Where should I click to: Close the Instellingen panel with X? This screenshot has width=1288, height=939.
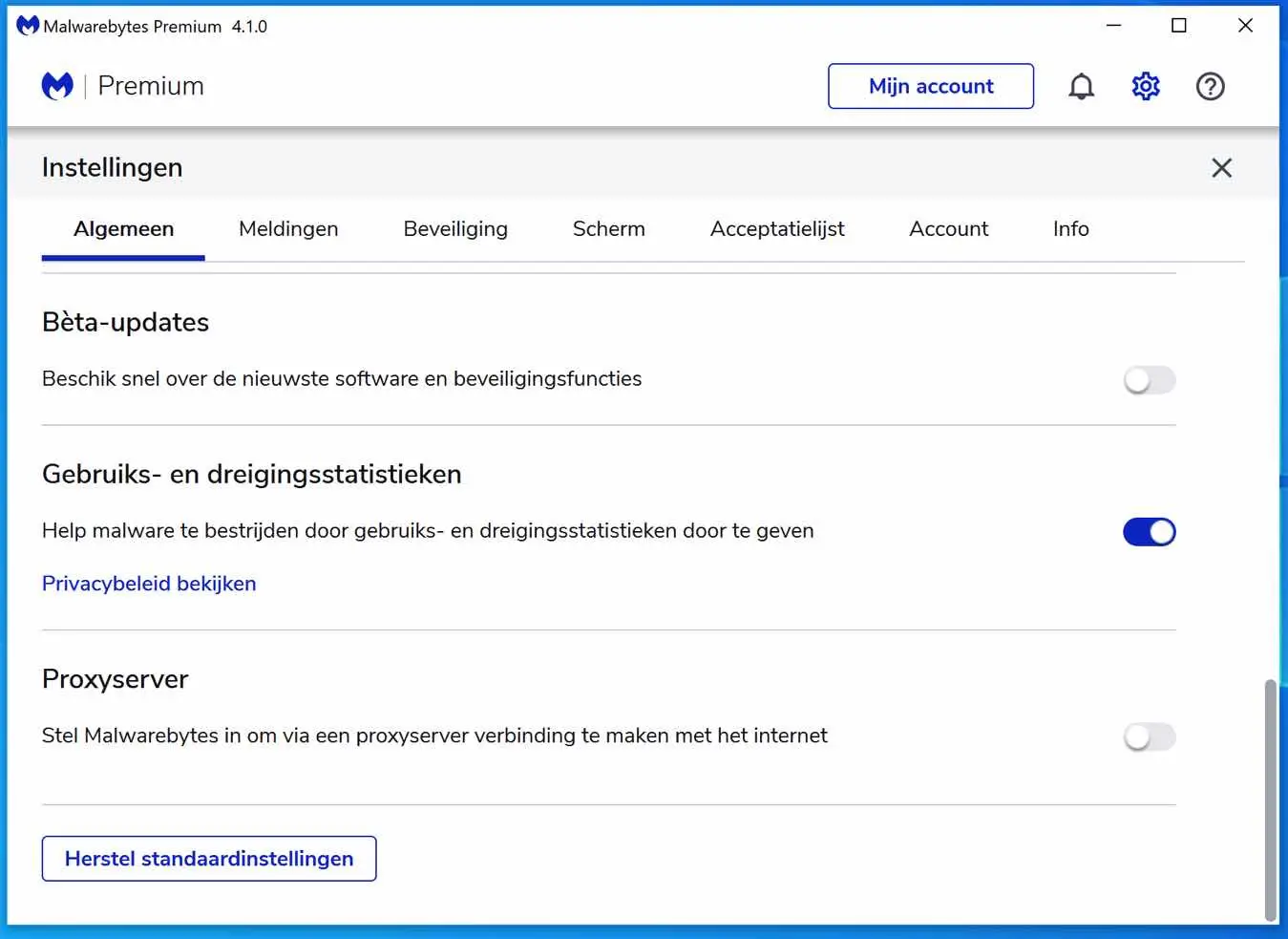[1221, 168]
